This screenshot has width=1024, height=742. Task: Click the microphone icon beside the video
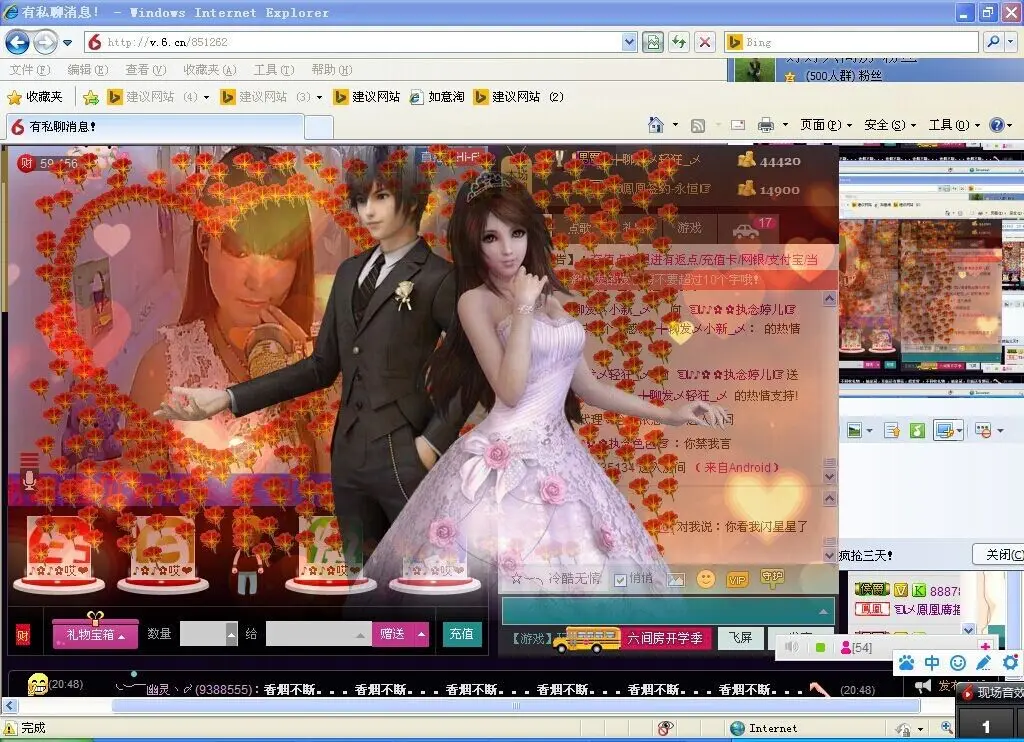pos(29,481)
